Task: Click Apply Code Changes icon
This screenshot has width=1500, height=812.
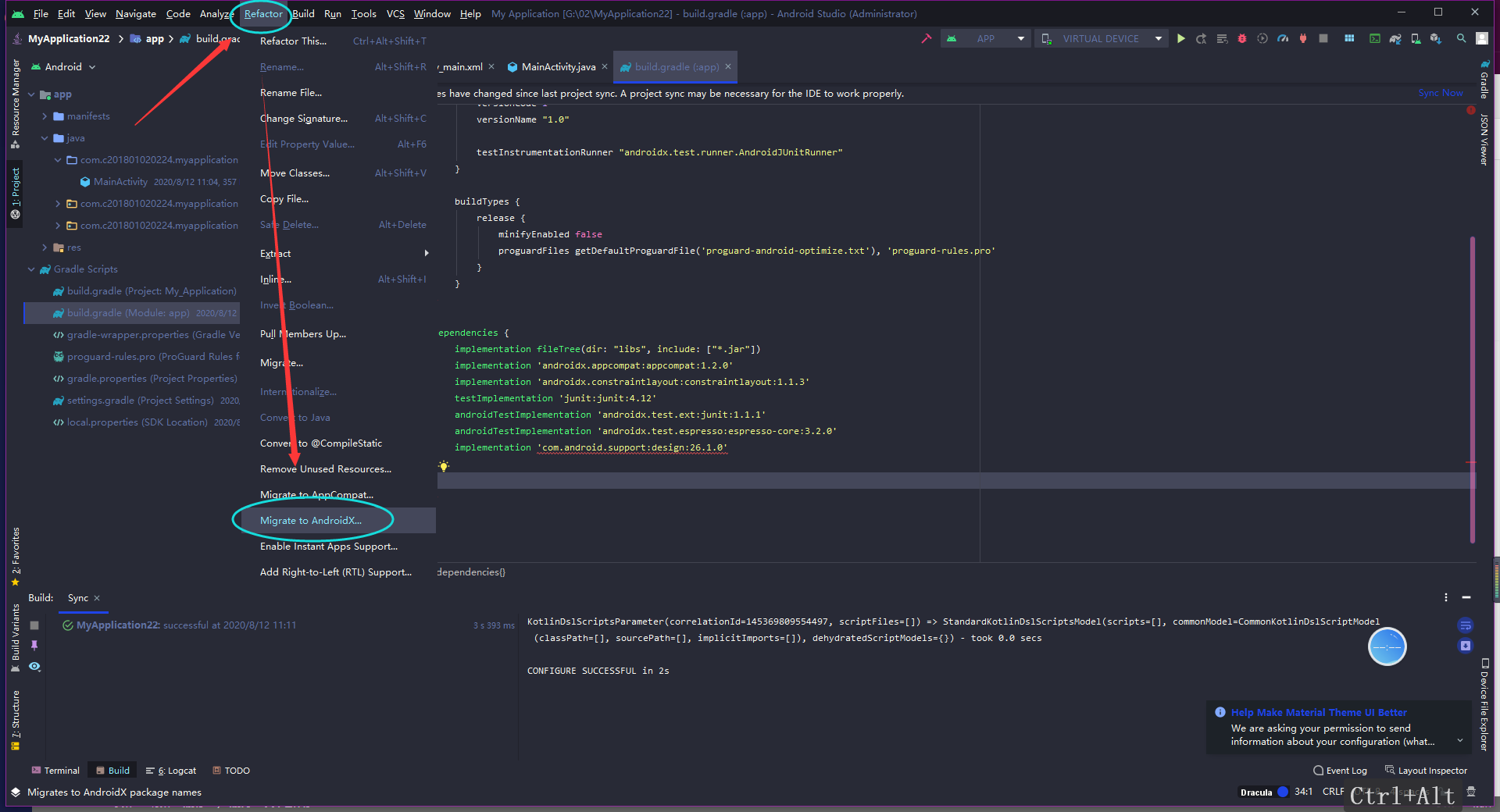Action: coord(1222,38)
